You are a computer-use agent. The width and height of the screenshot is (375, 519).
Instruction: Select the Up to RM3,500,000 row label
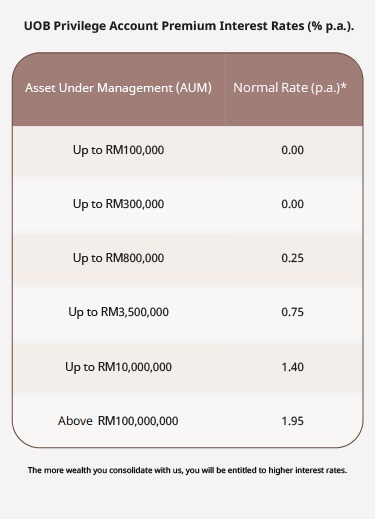tap(118, 312)
